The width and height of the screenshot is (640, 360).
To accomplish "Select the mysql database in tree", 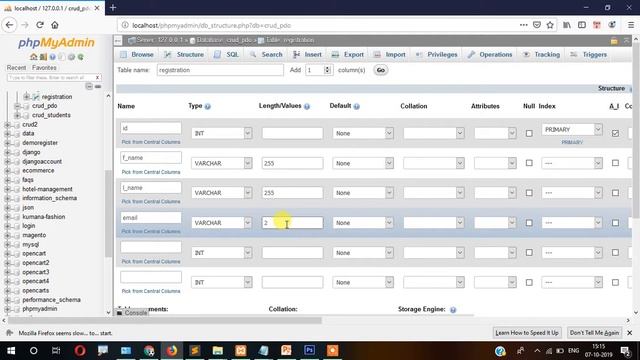I will point(31,244).
